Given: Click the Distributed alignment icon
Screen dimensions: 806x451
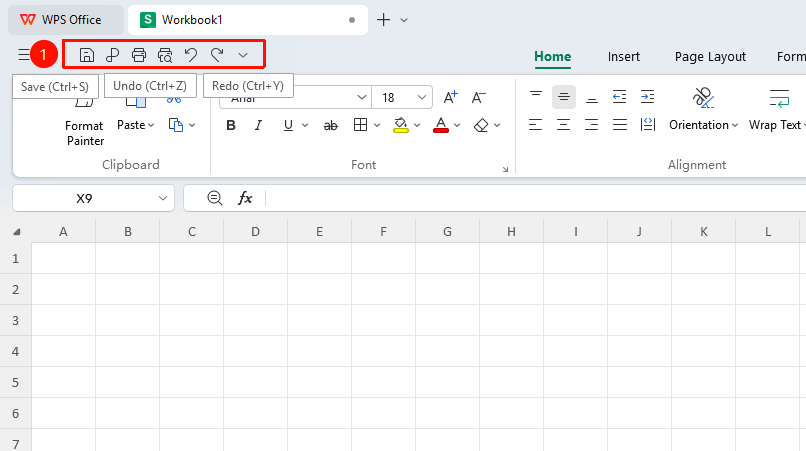Looking at the screenshot, I should tap(648, 125).
